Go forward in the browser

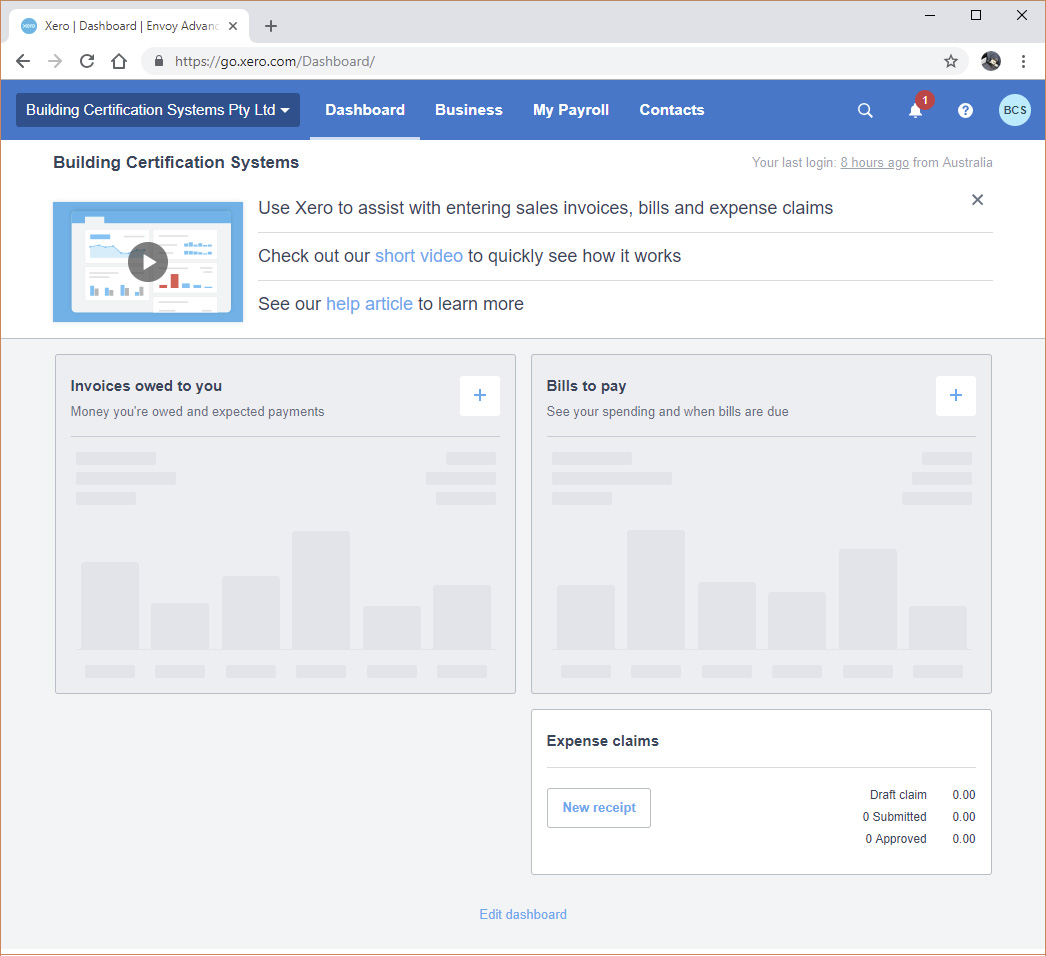[x=55, y=61]
